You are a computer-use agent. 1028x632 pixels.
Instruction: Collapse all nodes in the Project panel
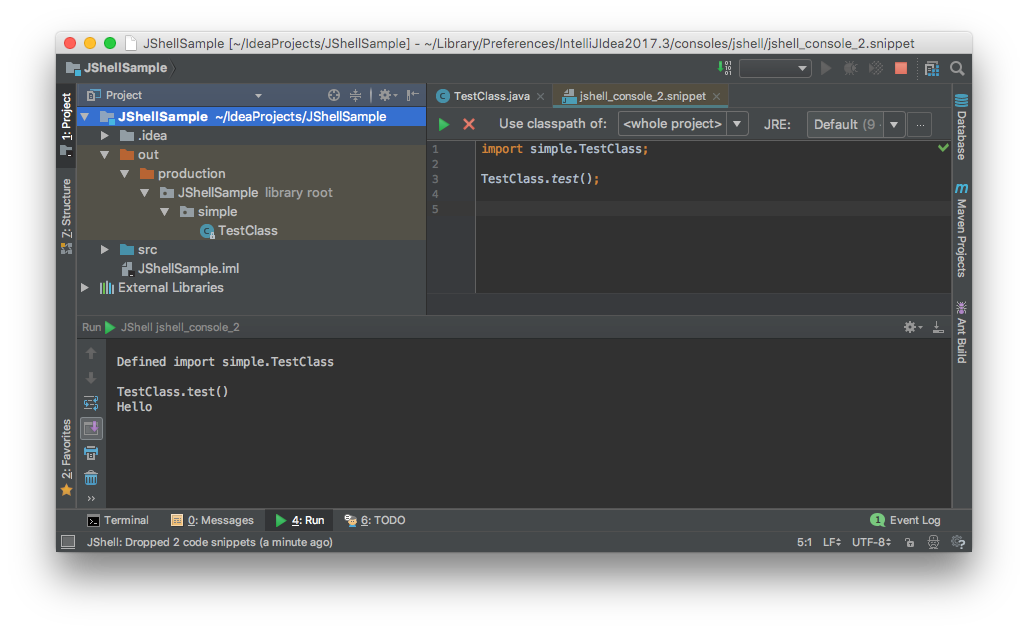pos(355,95)
